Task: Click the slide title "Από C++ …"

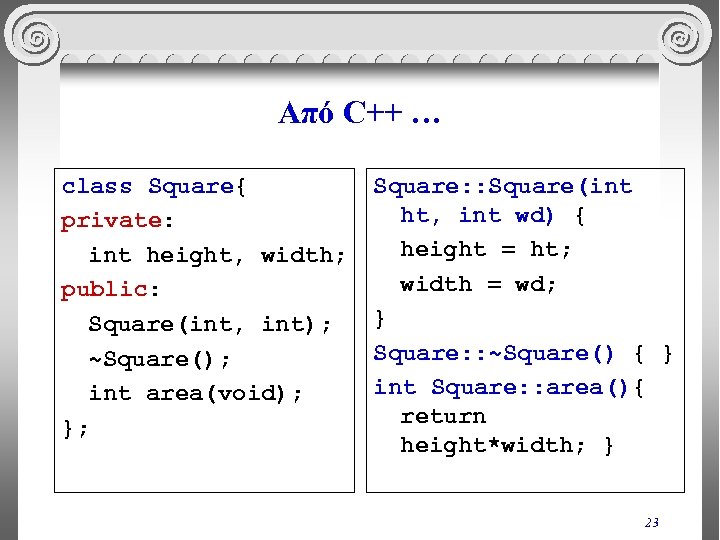Action: [x=359, y=114]
